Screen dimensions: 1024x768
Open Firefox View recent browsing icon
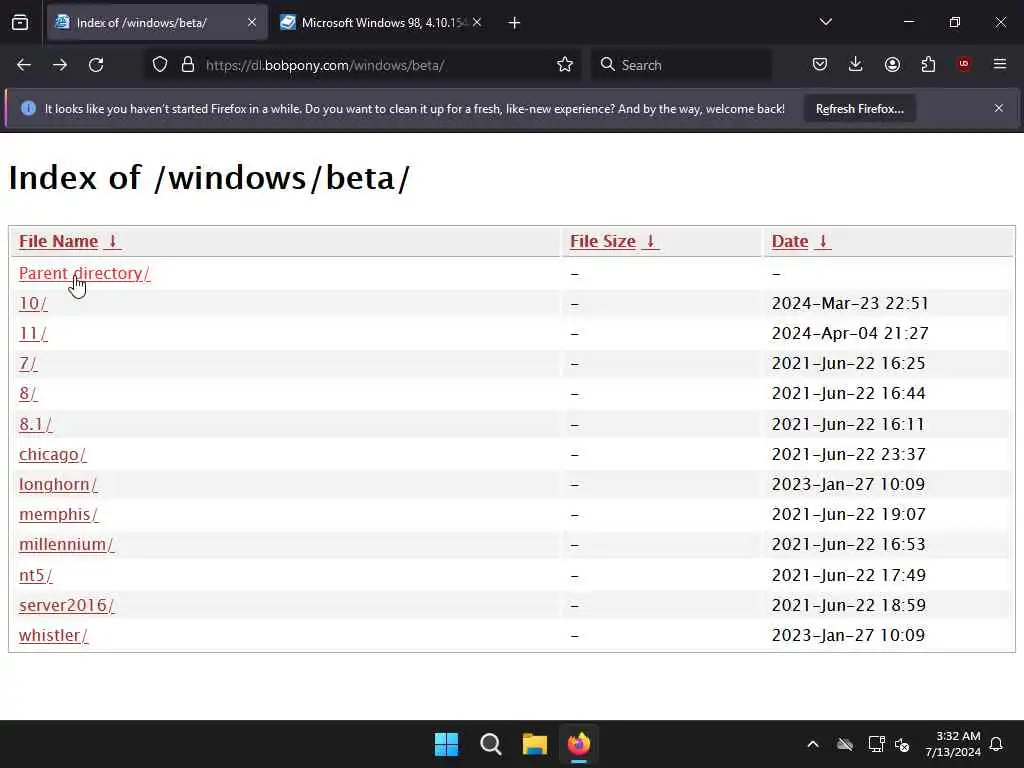20,23
